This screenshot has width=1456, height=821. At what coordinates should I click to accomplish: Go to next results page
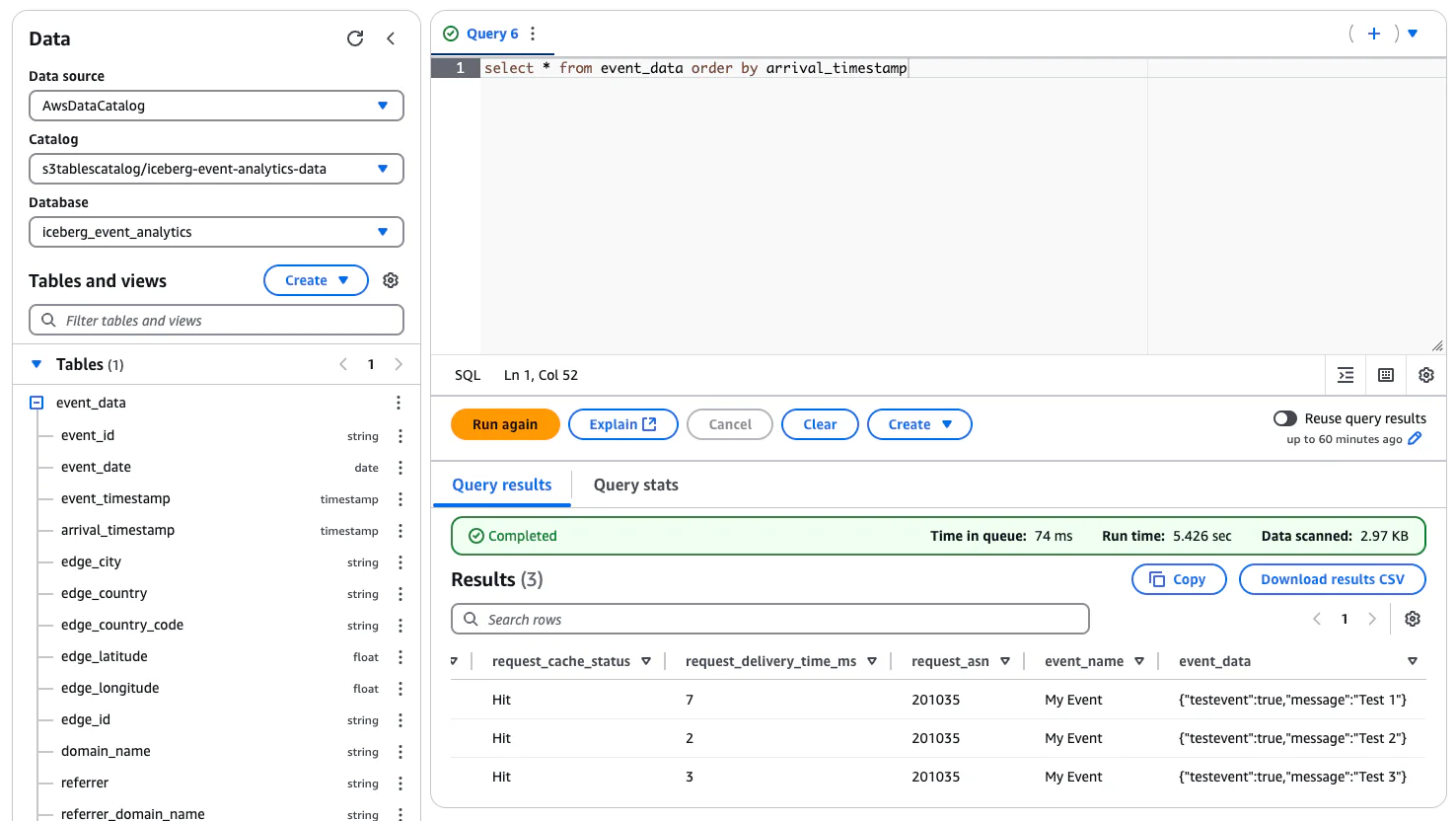coord(1372,619)
